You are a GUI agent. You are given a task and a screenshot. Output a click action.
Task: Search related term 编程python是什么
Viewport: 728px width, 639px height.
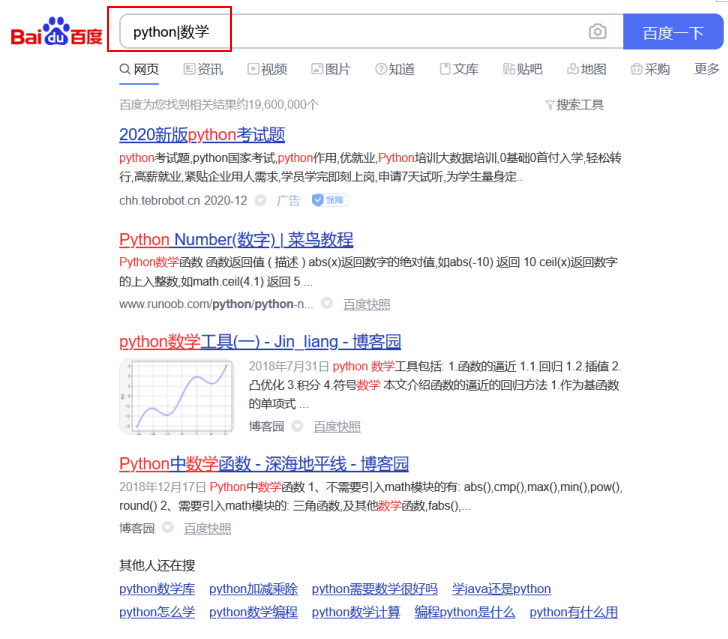[x=465, y=613]
